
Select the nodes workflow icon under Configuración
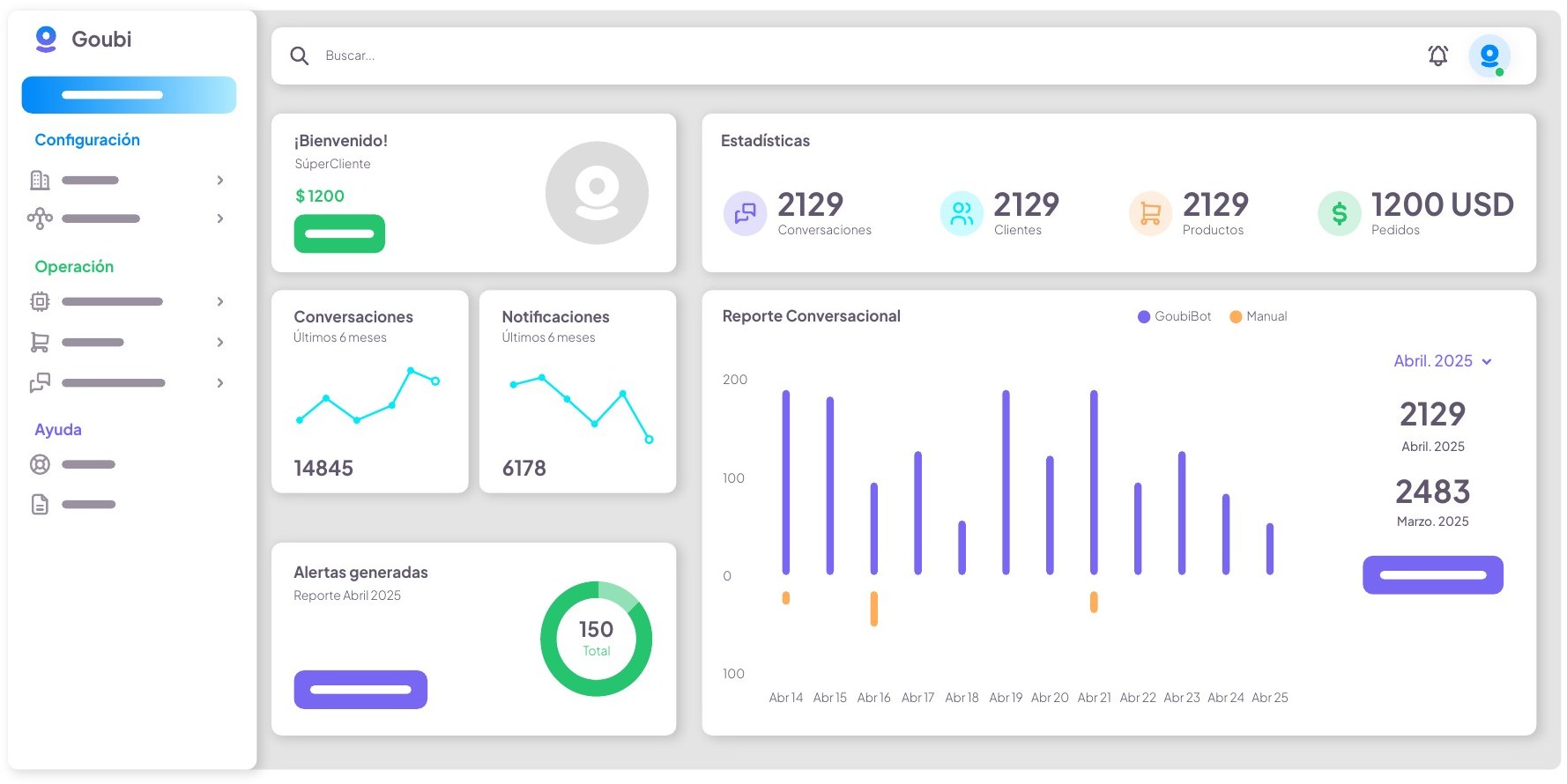click(40, 218)
